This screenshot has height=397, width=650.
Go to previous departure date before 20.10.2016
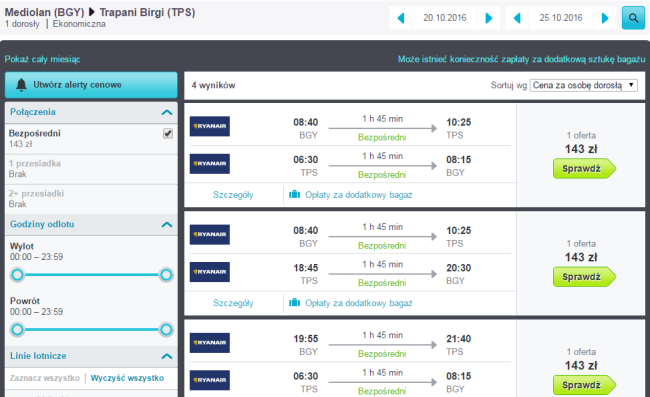pyautogui.click(x=401, y=18)
